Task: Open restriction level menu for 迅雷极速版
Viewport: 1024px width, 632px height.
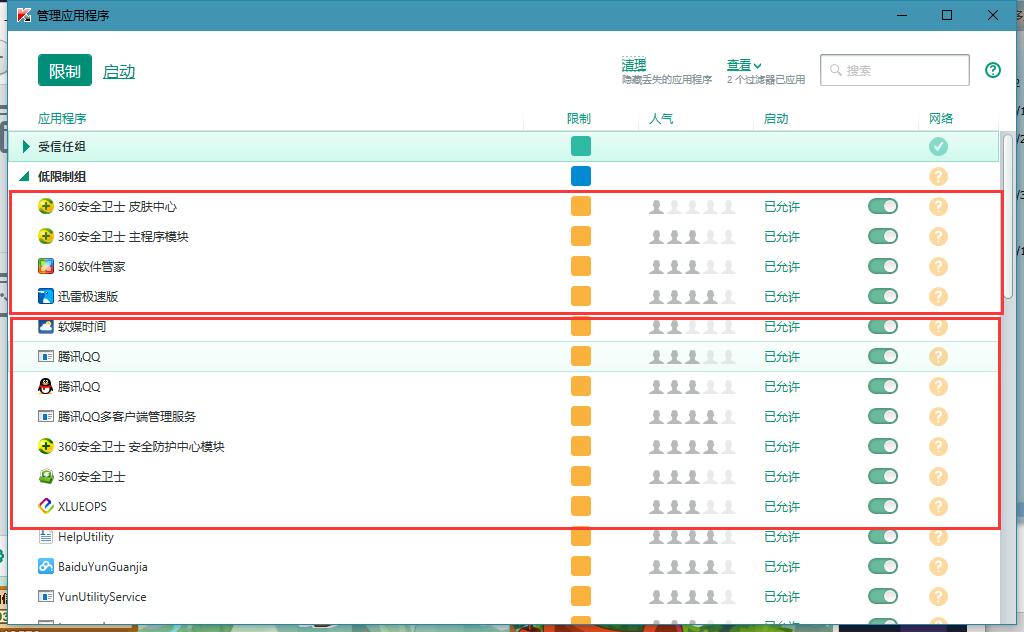Action: tap(581, 296)
